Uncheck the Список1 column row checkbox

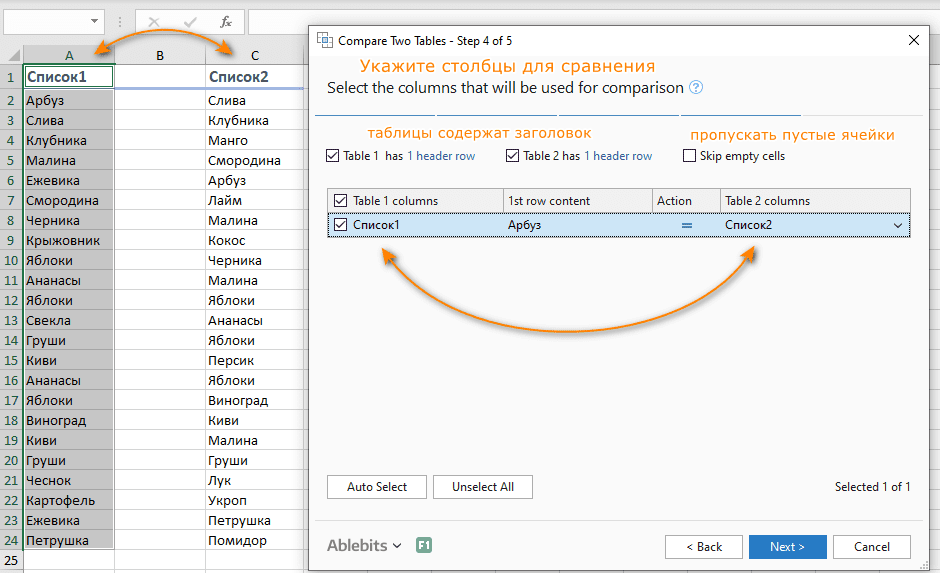pos(341,226)
